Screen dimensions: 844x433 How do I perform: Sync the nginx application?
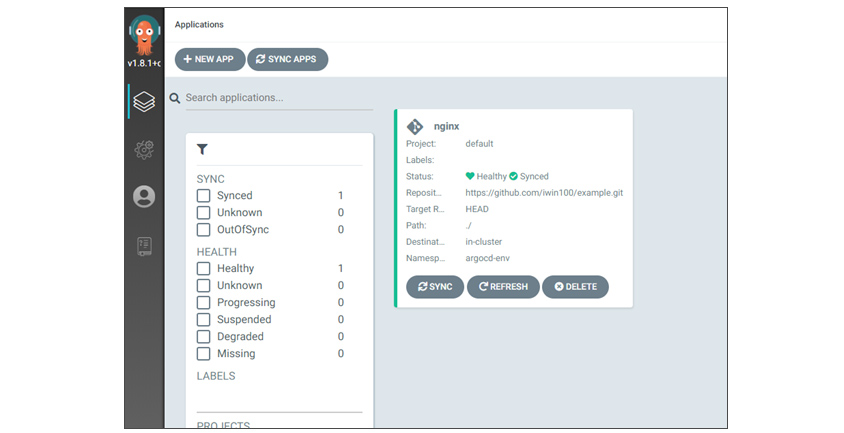435,287
